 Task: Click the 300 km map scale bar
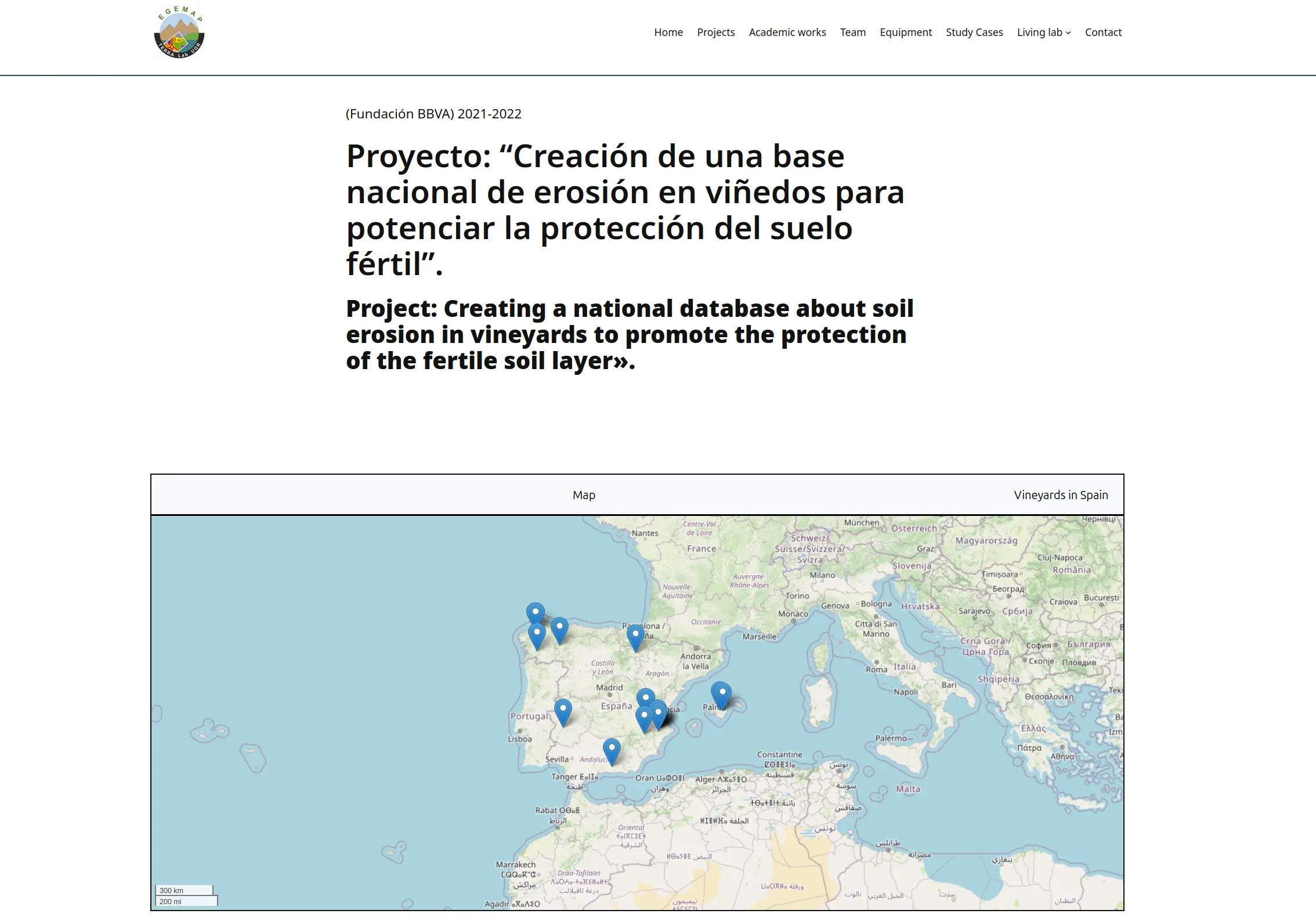[x=184, y=890]
